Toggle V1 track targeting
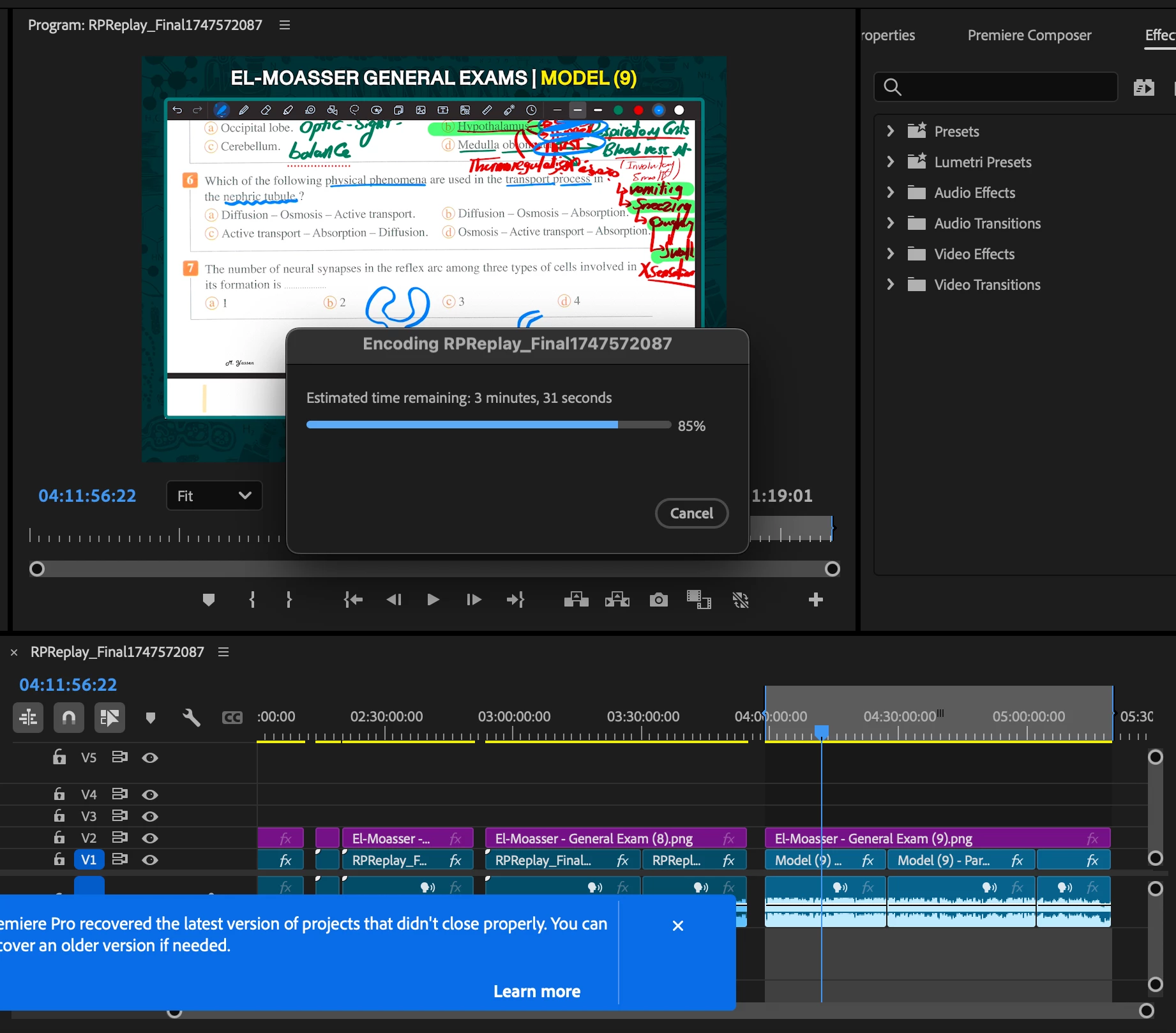The height and width of the screenshot is (1033, 1176). coord(89,859)
